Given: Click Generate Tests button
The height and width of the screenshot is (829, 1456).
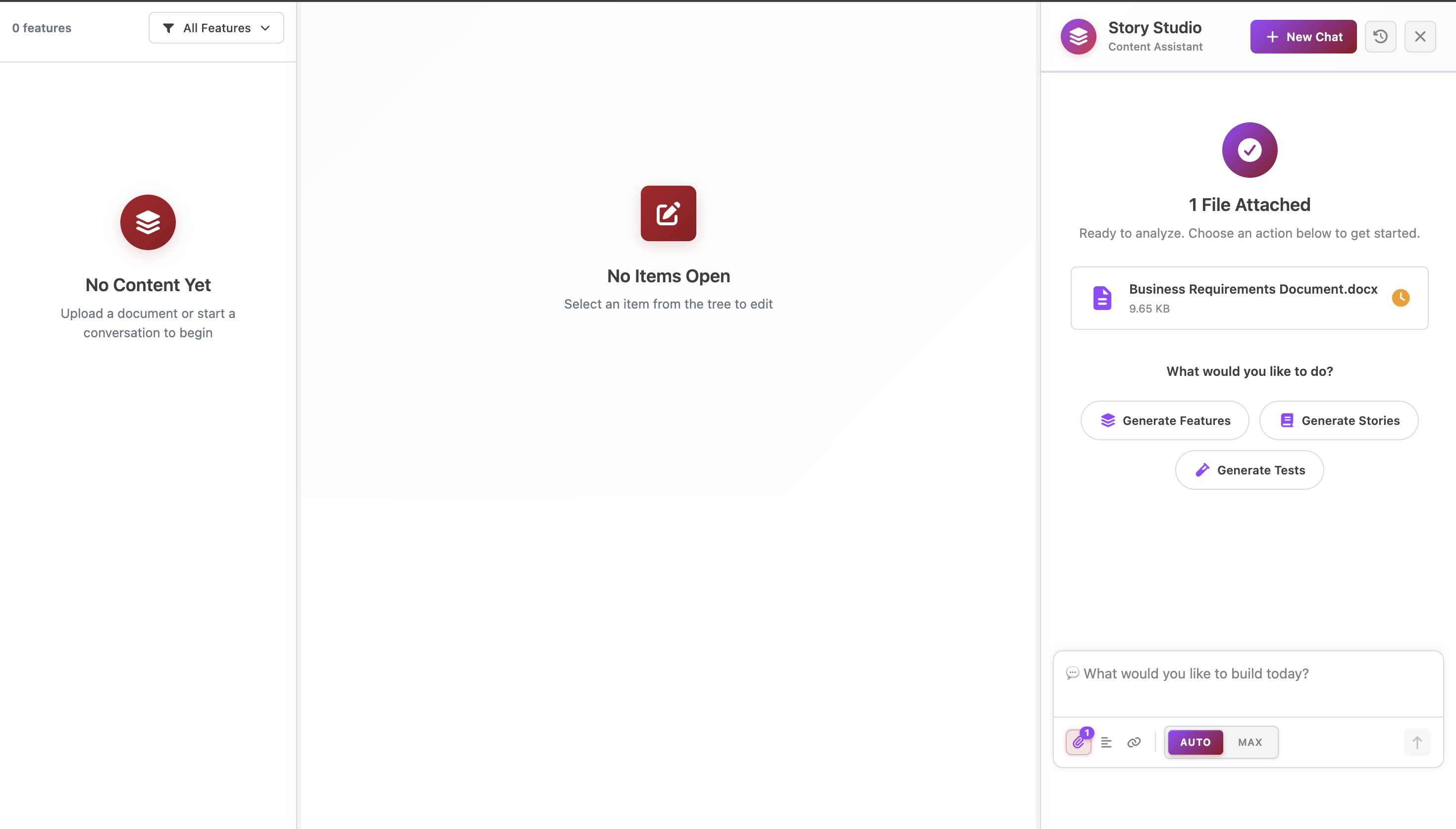Looking at the screenshot, I should (x=1249, y=470).
